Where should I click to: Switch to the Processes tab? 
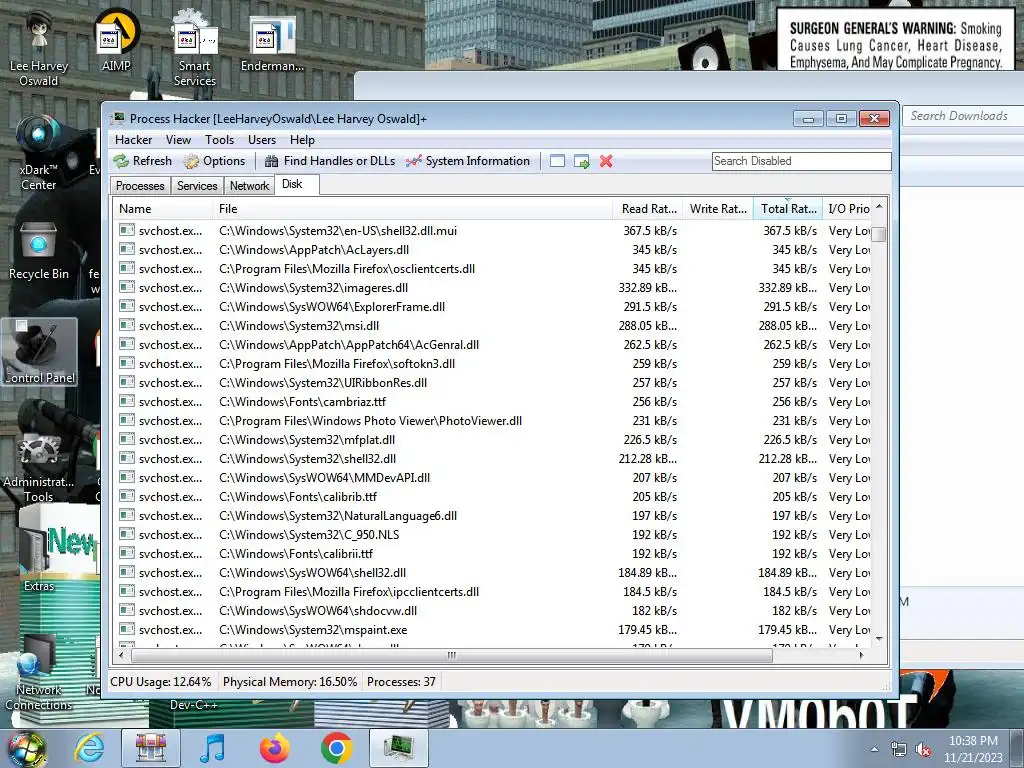click(140, 186)
